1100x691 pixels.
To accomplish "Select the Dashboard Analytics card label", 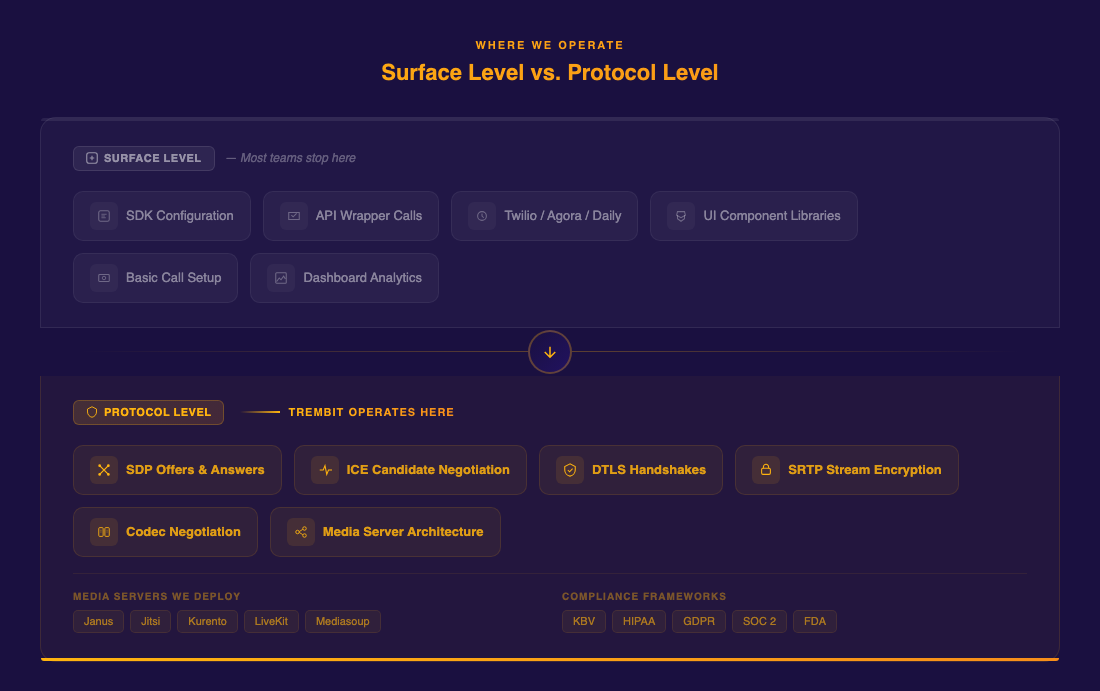I will [363, 278].
